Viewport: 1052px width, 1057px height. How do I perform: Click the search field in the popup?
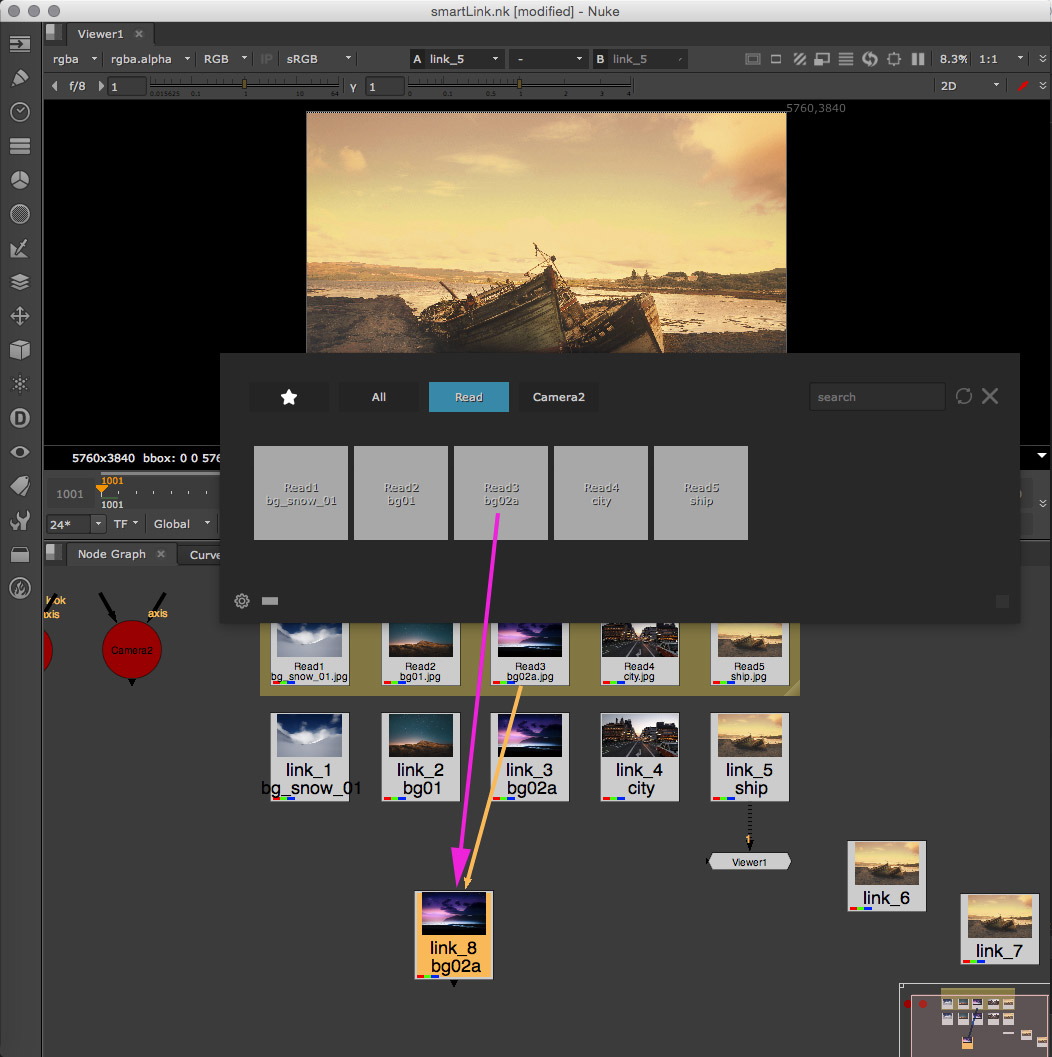click(x=876, y=397)
